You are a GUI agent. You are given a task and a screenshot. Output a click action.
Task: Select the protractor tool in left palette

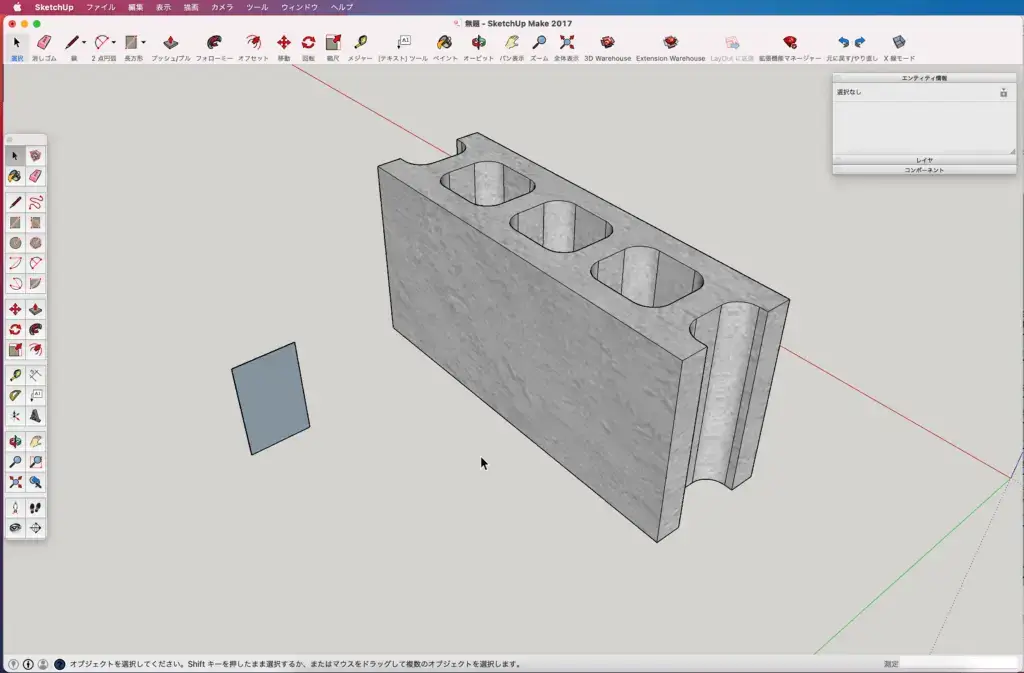pyautogui.click(x=15, y=395)
